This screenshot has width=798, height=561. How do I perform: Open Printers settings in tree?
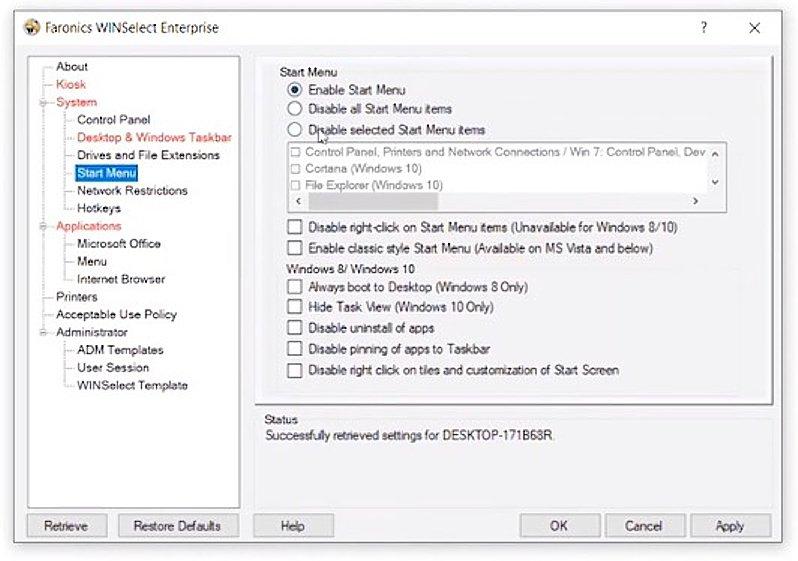pyautogui.click(x=76, y=297)
